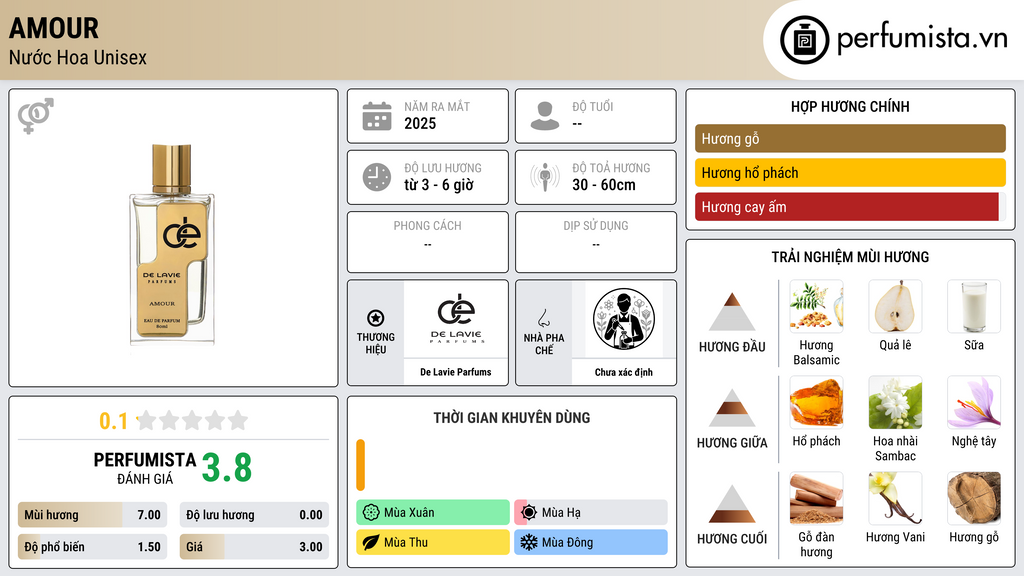Open the Gỗ đàn hương note image
The image size is (1024, 576).
tap(816, 498)
